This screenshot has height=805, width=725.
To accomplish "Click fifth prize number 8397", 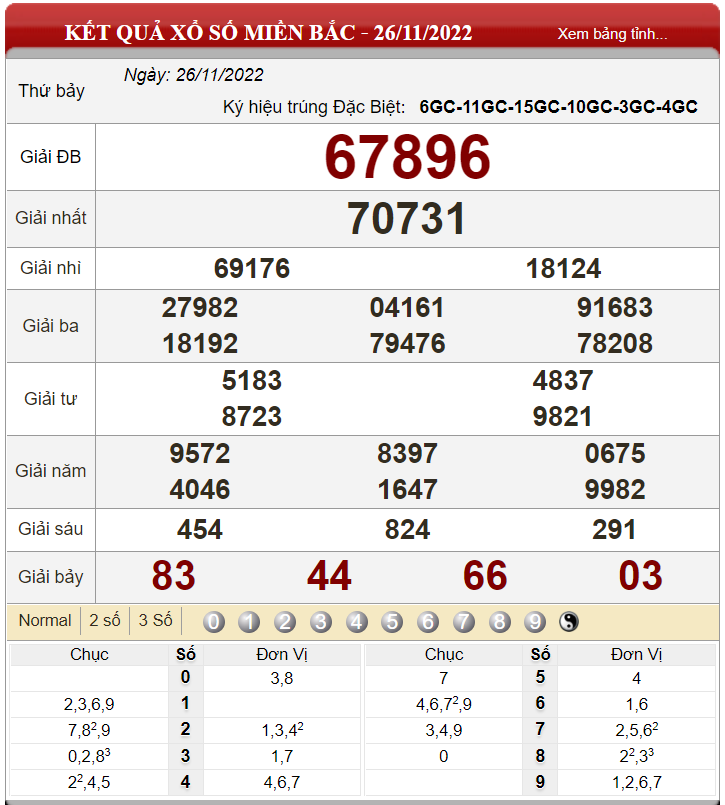I will point(407,453).
